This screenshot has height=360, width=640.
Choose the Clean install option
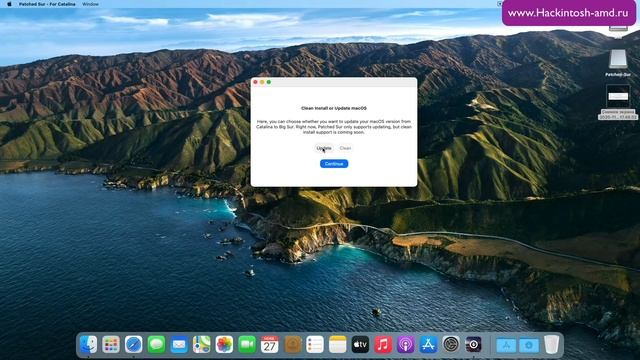tap(345, 148)
